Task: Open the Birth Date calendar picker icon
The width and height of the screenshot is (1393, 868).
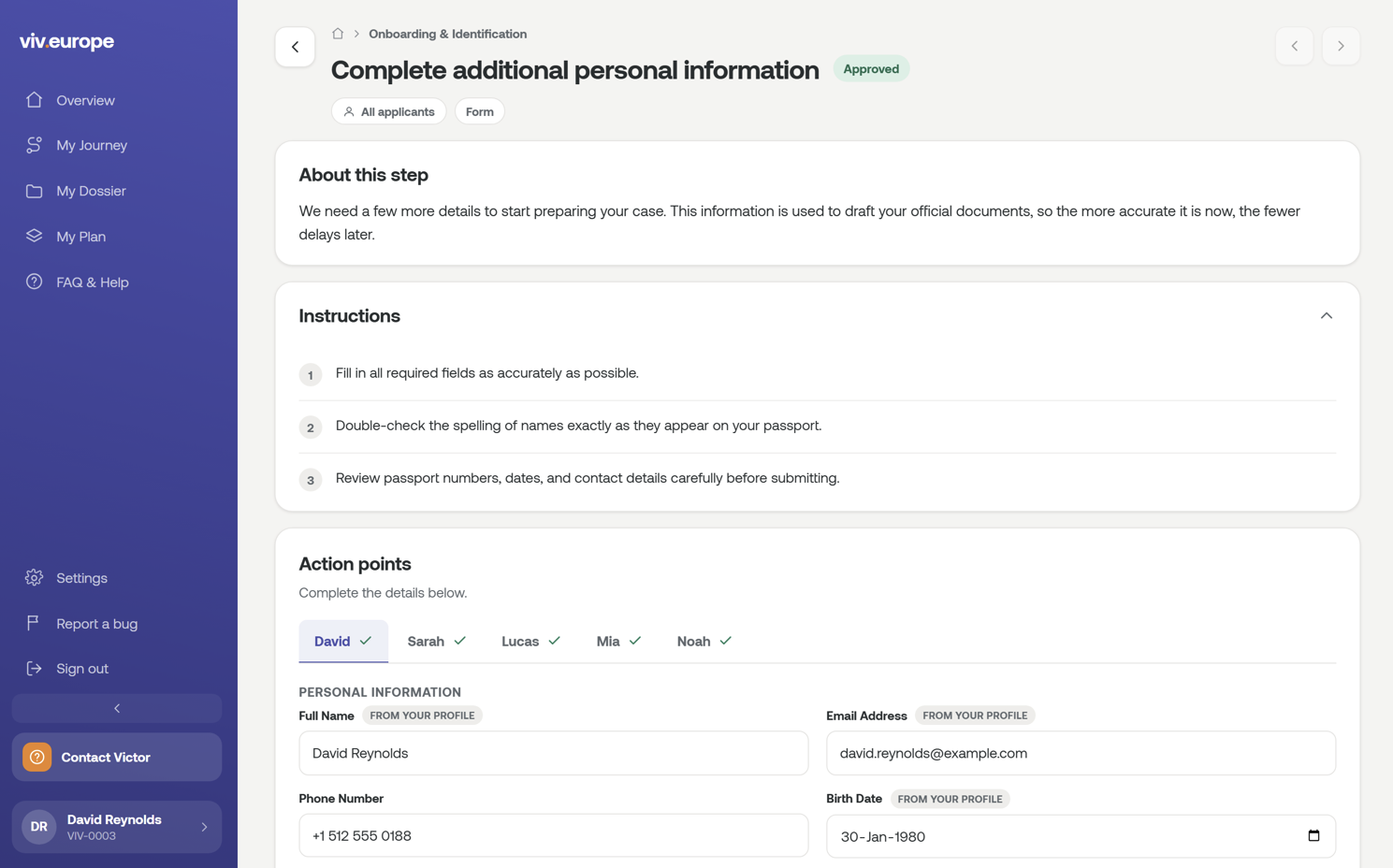Action: (1313, 835)
